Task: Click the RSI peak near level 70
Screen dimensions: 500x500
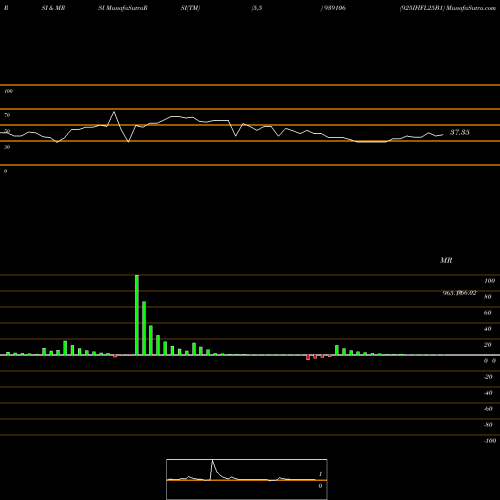Action: 114,112
